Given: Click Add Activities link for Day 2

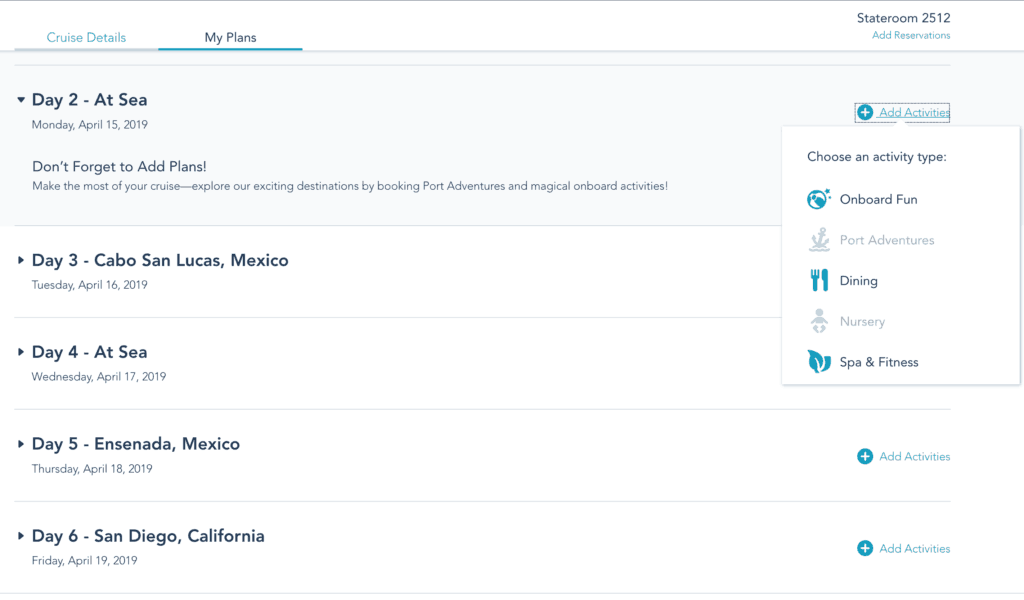Looking at the screenshot, I should 914,112.
